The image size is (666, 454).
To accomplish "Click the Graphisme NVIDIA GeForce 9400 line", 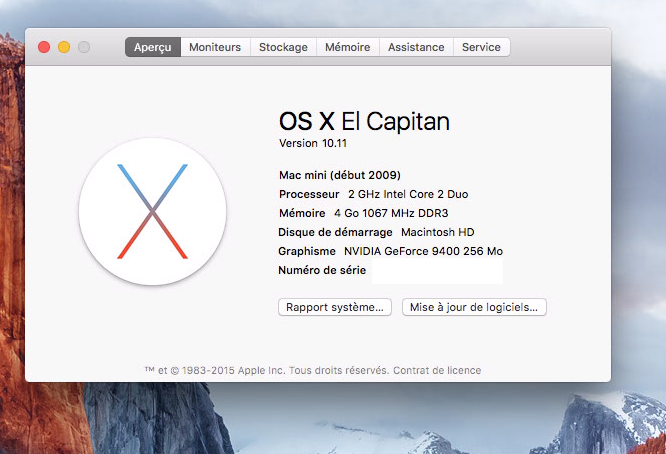I will [390, 251].
